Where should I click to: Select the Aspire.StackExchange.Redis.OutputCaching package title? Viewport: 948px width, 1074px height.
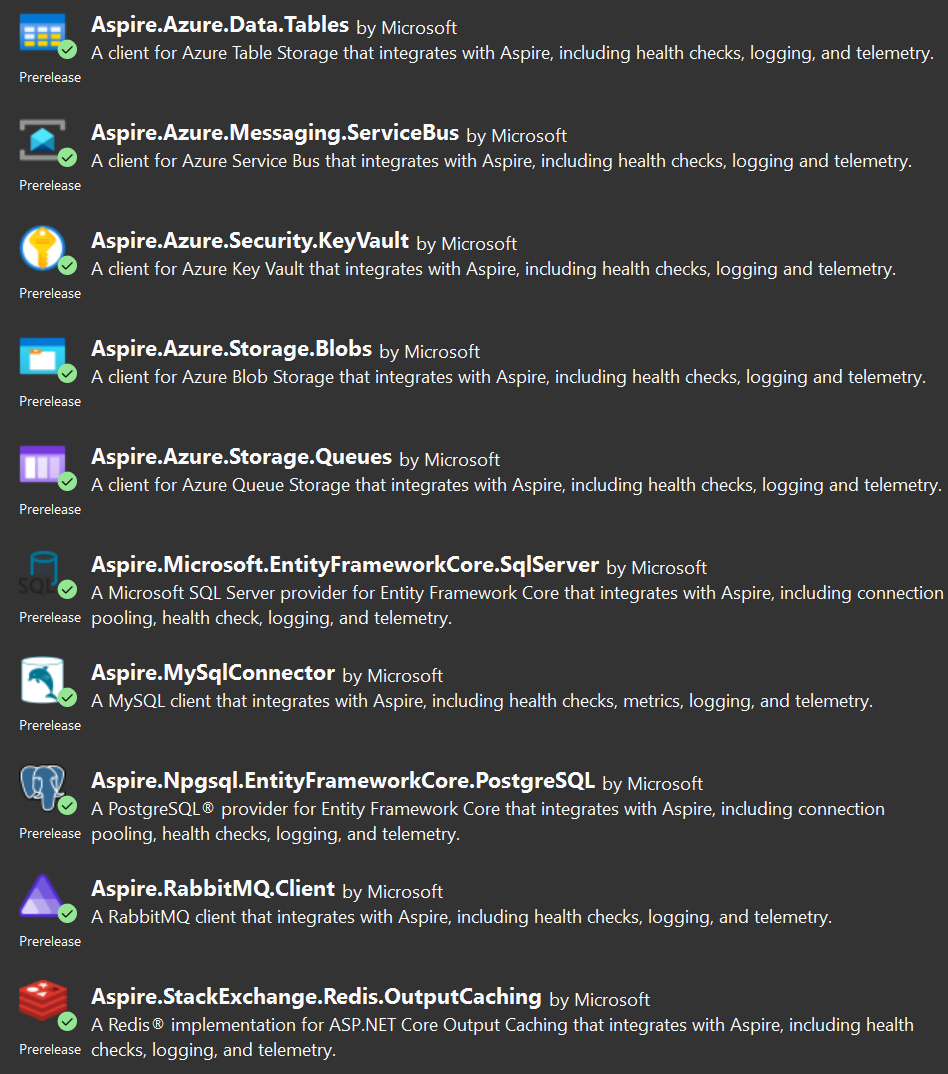(316, 997)
